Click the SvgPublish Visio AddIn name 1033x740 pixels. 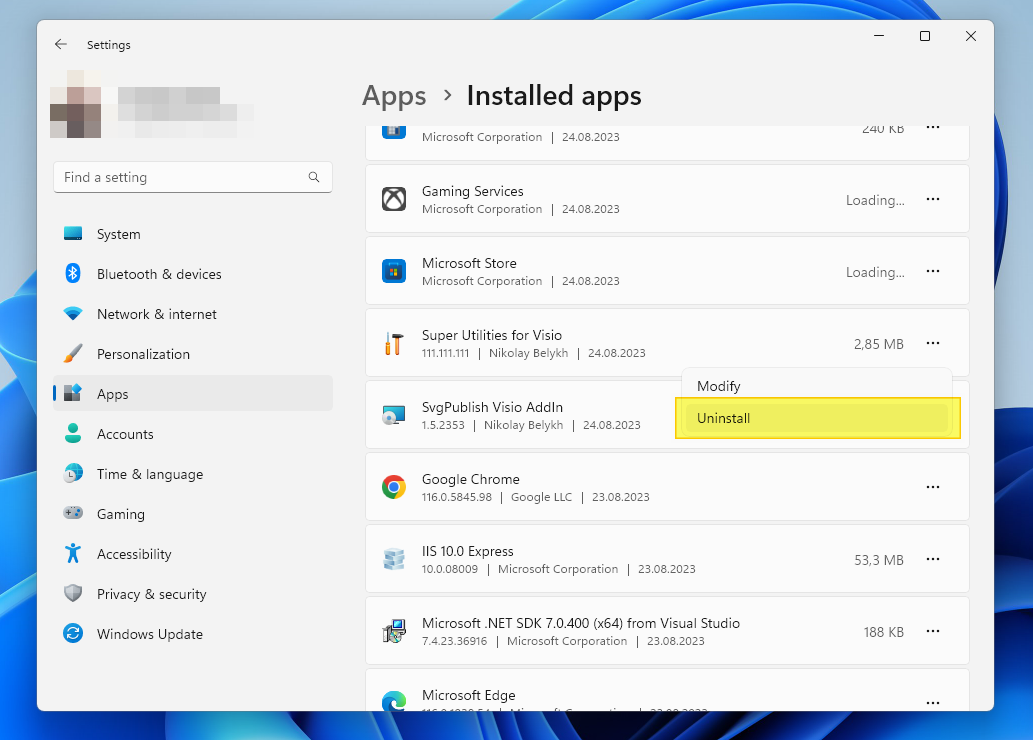[492, 407]
